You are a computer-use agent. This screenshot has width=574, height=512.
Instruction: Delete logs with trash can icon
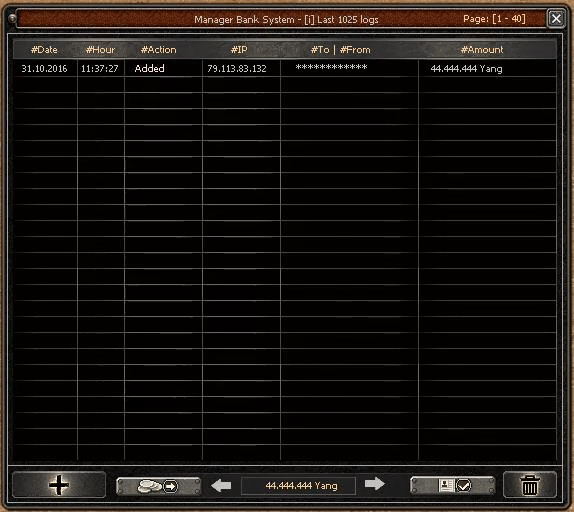click(x=530, y=485)
